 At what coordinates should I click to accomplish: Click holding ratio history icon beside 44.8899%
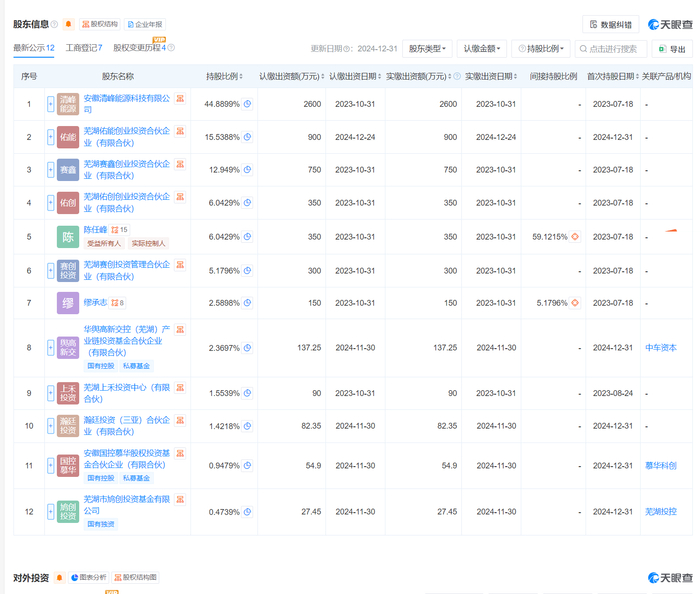pos(247,104)
